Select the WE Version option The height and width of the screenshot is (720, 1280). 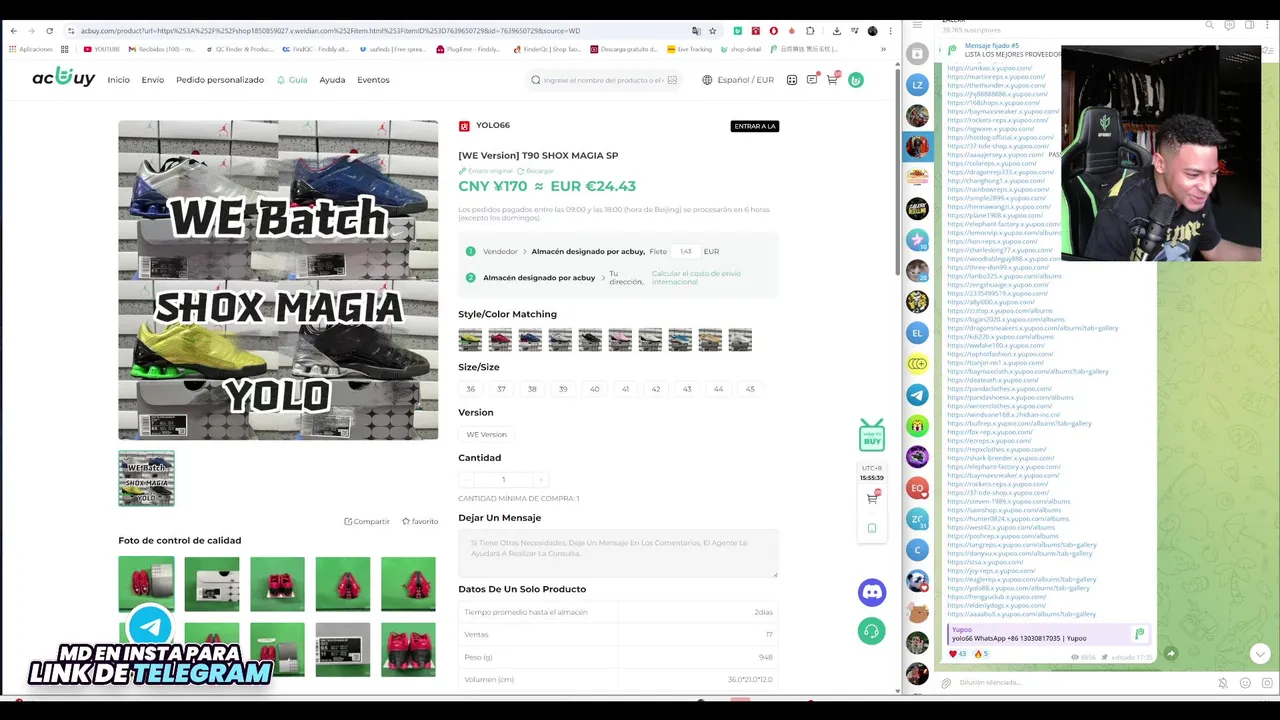click(x=487, y=434)
